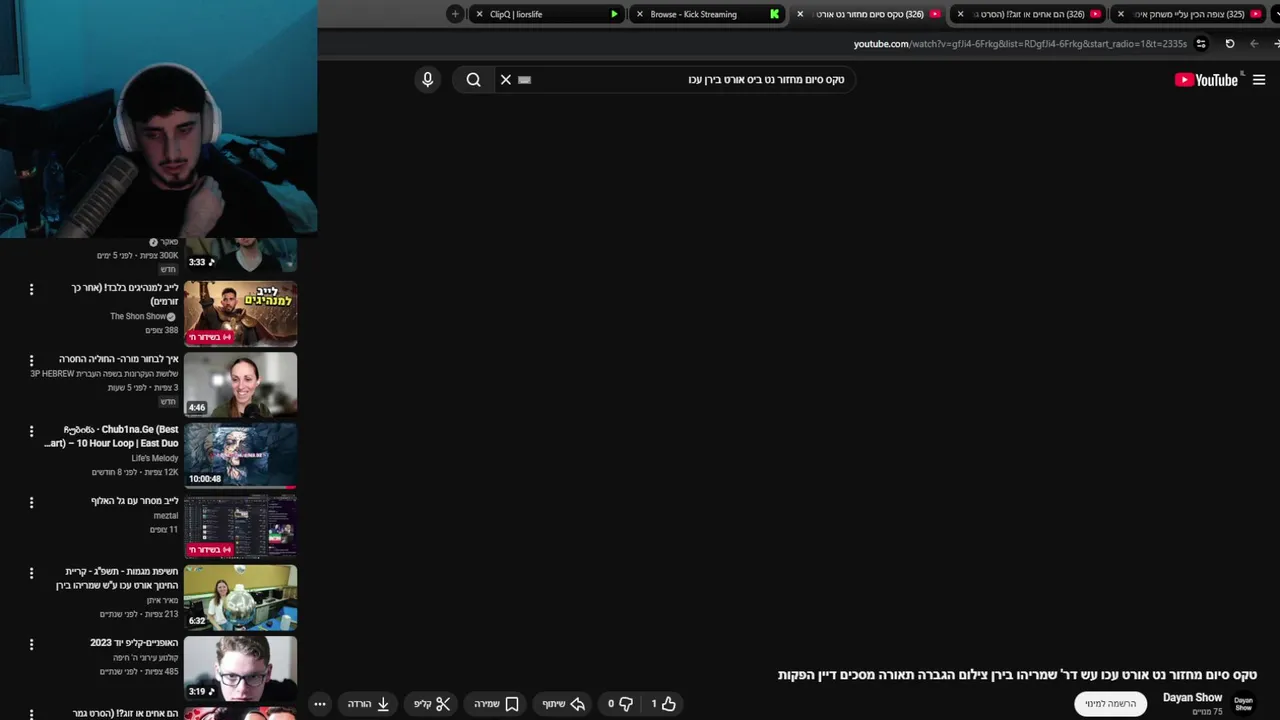This screenshot has width=1280, height=720.
Task: Switch to the Browse - Kick Streaming tab
Action: click(x=707, y=14)
